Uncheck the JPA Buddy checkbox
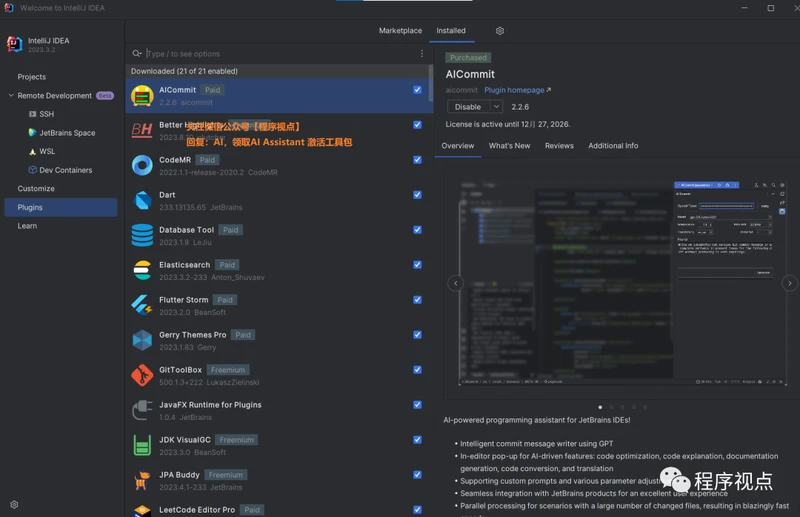 [x=417, y=475]
